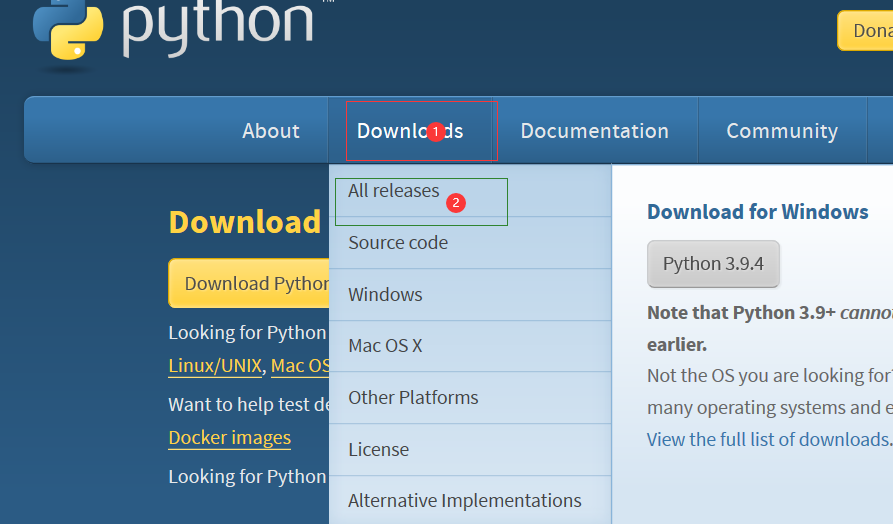Open the Documentation menu
Image resolution: width=893 pixels, height=524 pixels.
coord(595,131)
